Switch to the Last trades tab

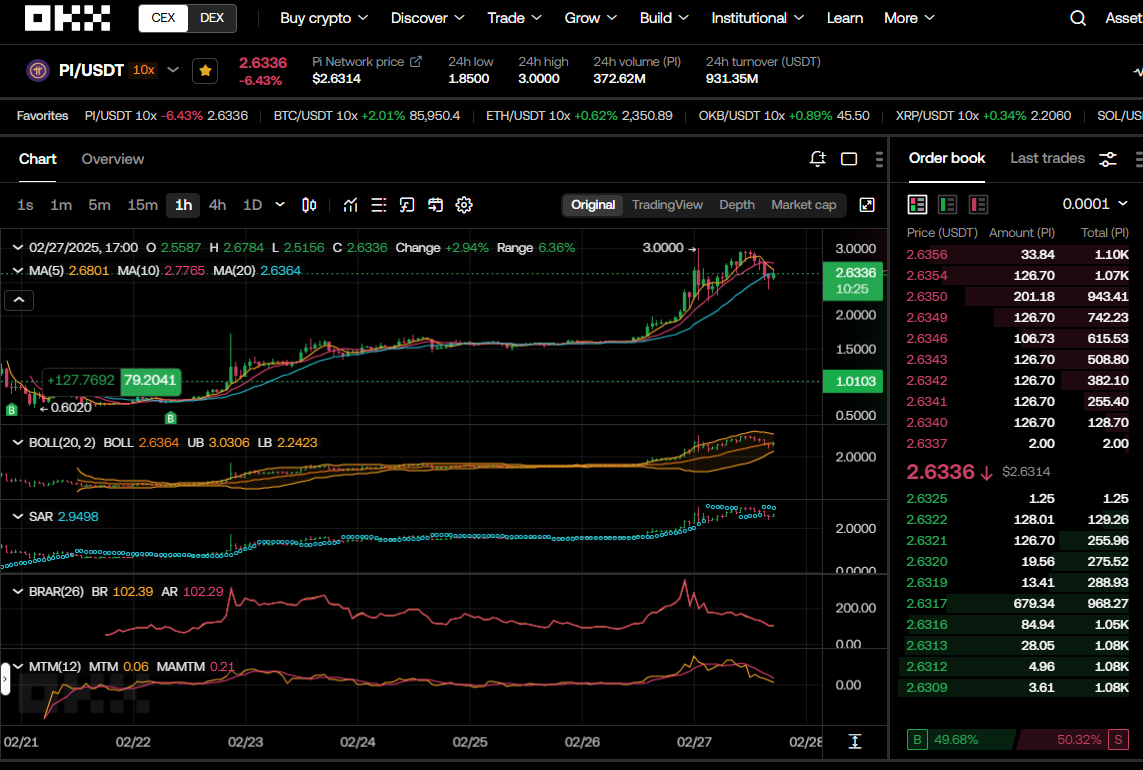point(1047,158)
